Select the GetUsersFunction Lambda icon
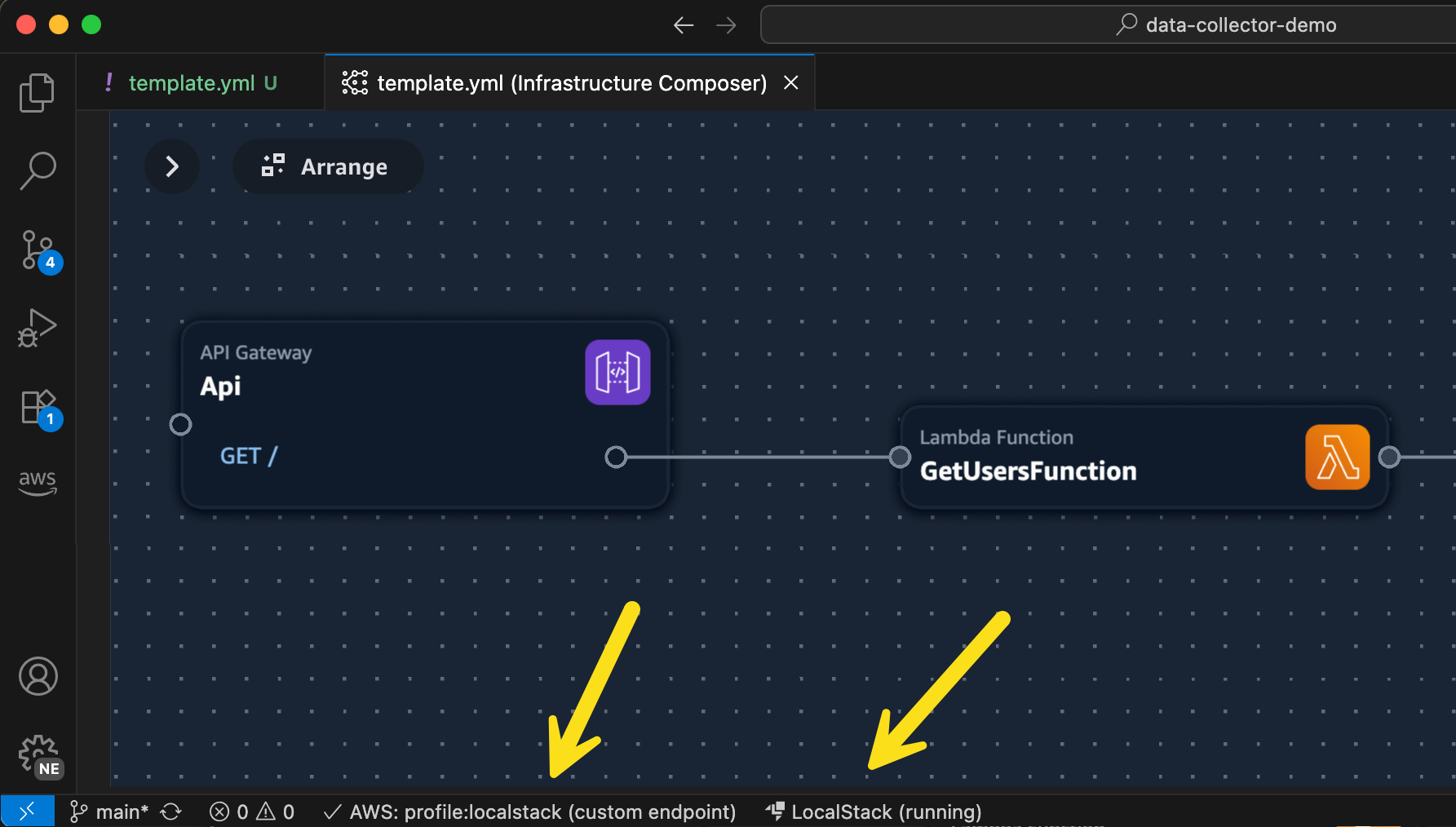 pos(1337,457)
